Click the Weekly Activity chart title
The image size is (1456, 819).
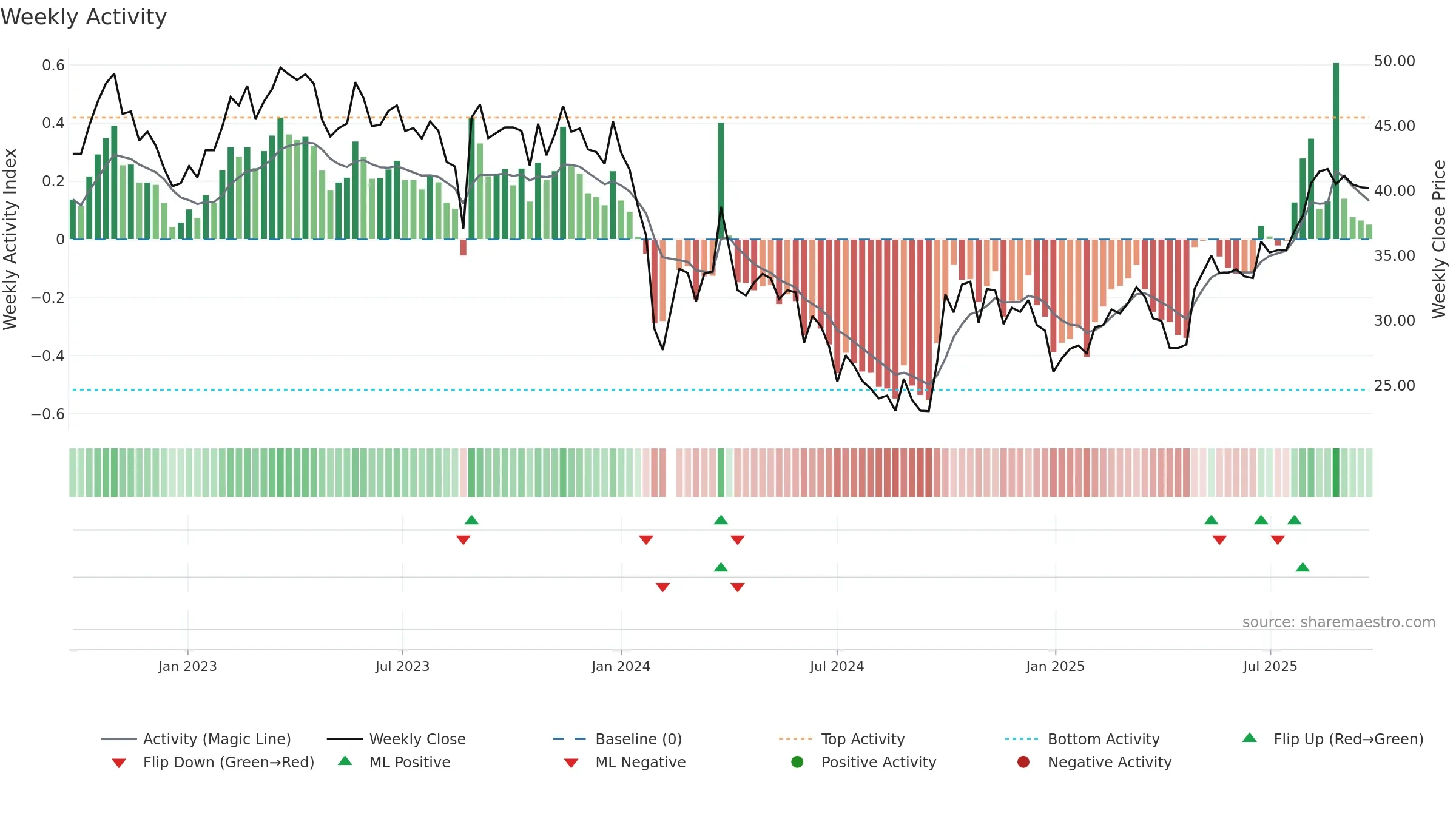pyautogui.click(x=84, y=17)
